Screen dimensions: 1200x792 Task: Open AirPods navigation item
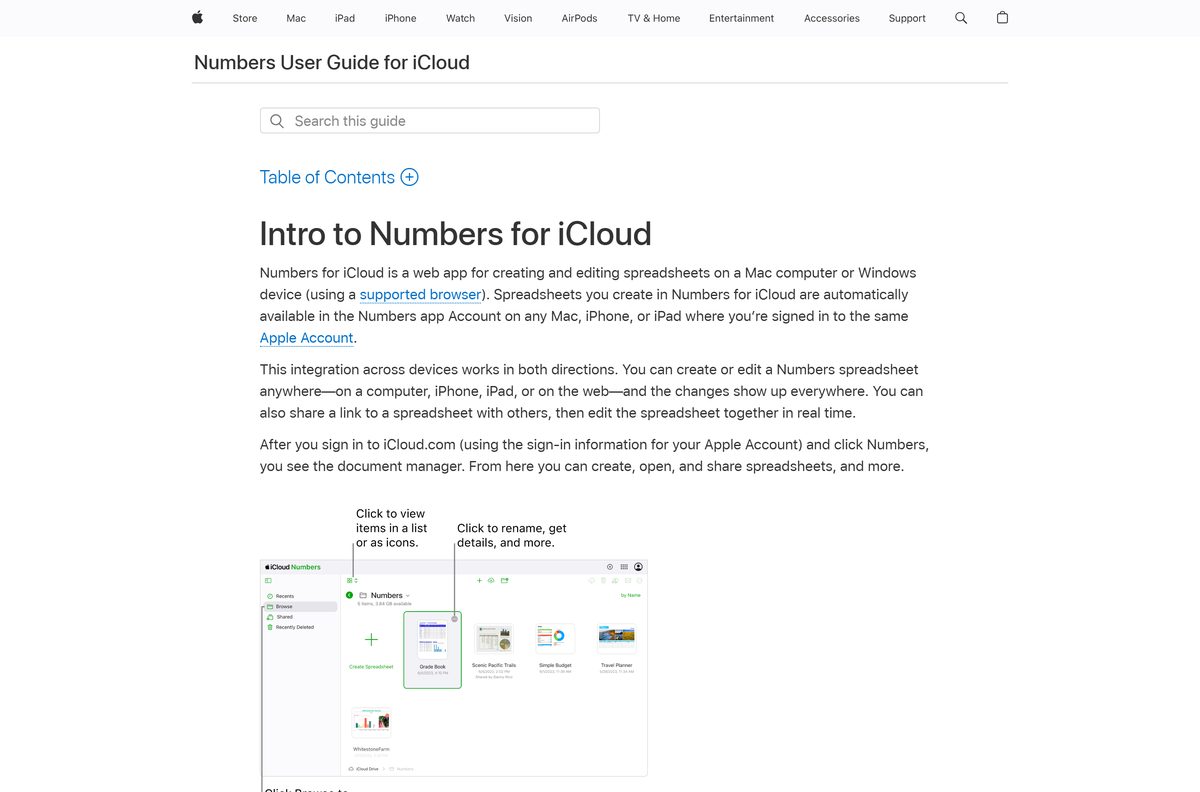pos(579,18)
